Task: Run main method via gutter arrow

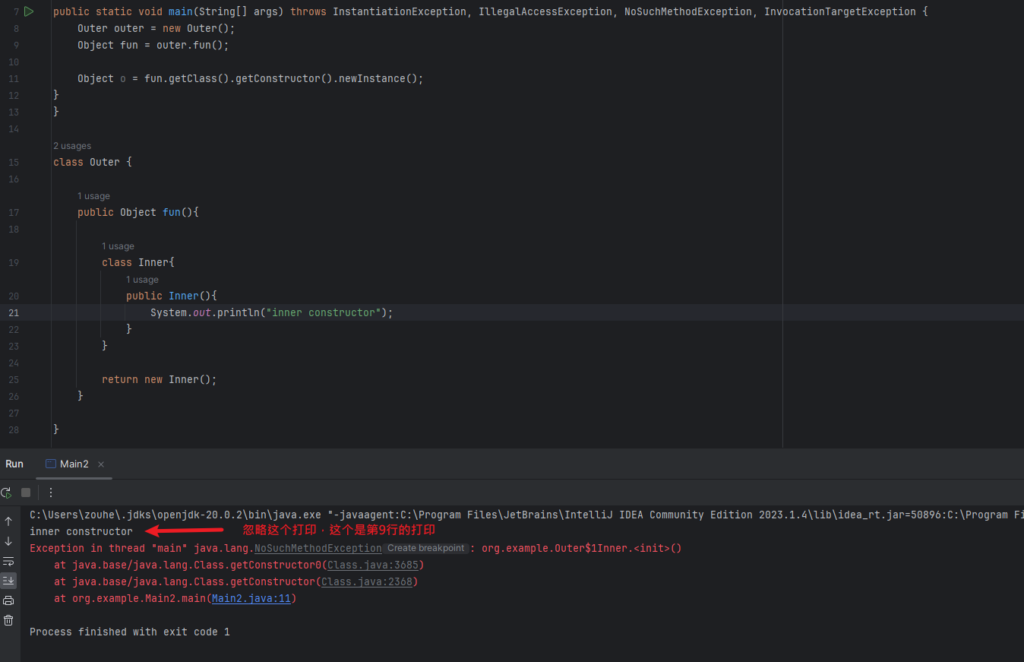Action: (29, 12)
